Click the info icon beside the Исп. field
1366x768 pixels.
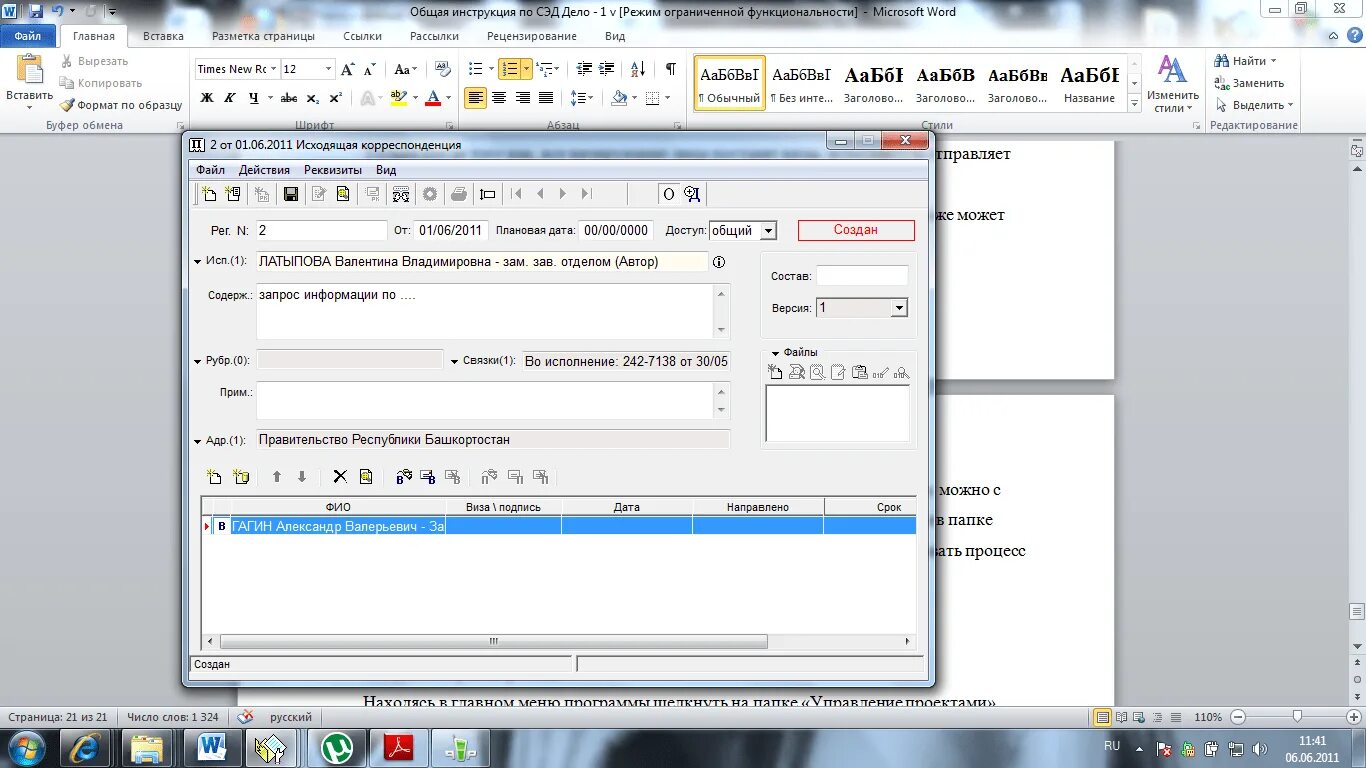pos(718,261)
